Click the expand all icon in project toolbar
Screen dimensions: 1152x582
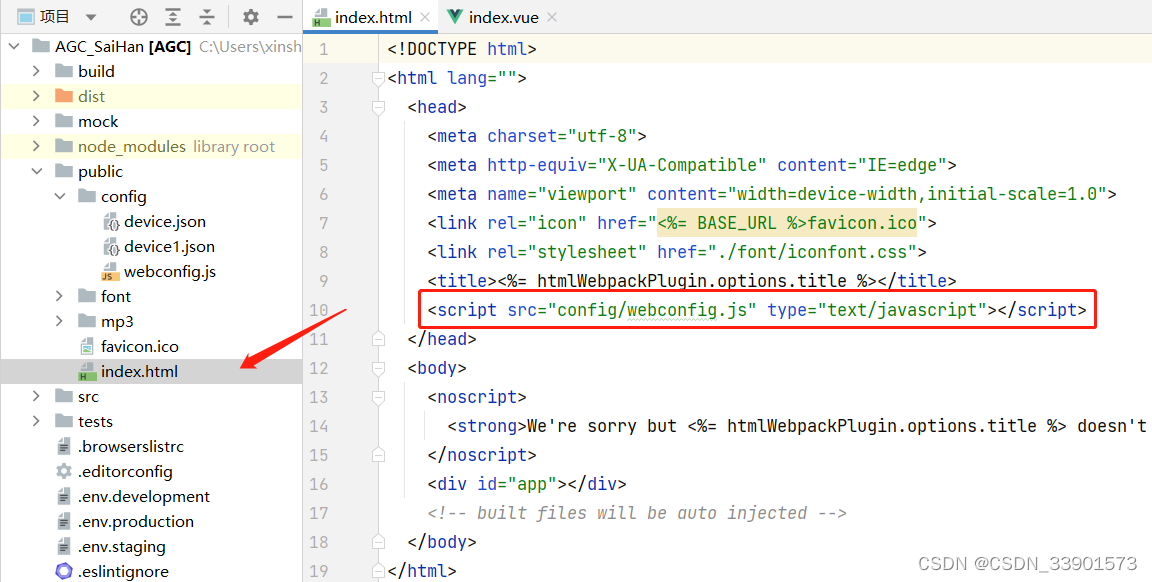[x=173, y=17]
